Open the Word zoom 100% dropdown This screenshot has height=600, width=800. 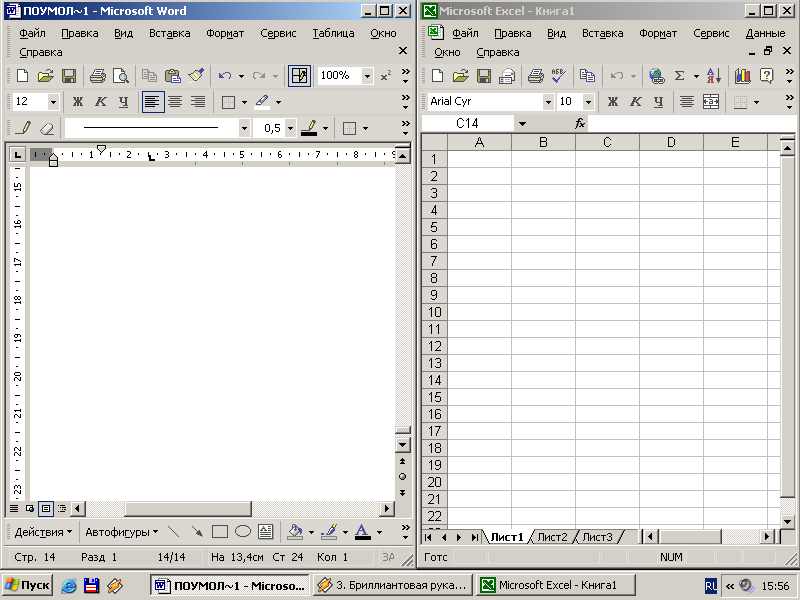coord(367,77)
